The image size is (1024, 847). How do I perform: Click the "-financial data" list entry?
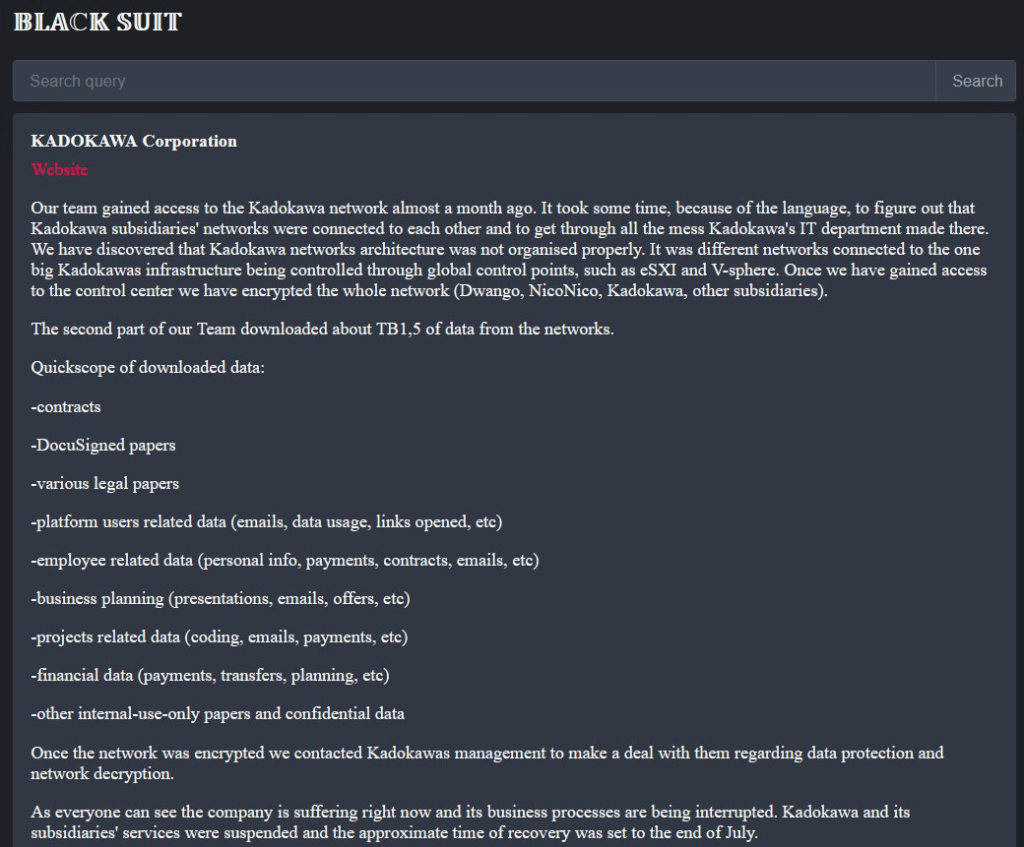(210, 675)
